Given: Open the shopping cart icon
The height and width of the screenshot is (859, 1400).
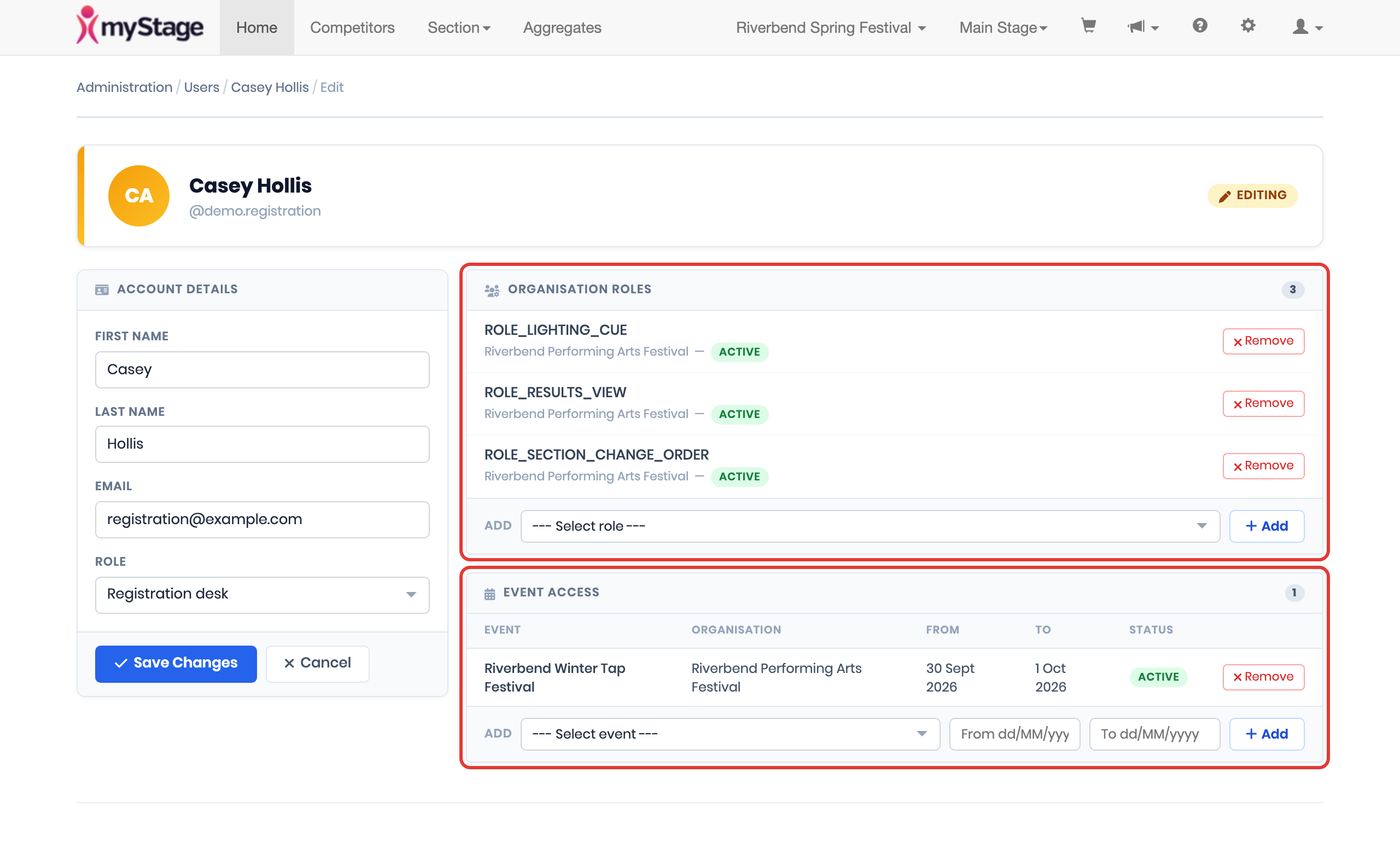Looking at the screenshot, I should click(1088, 26).
